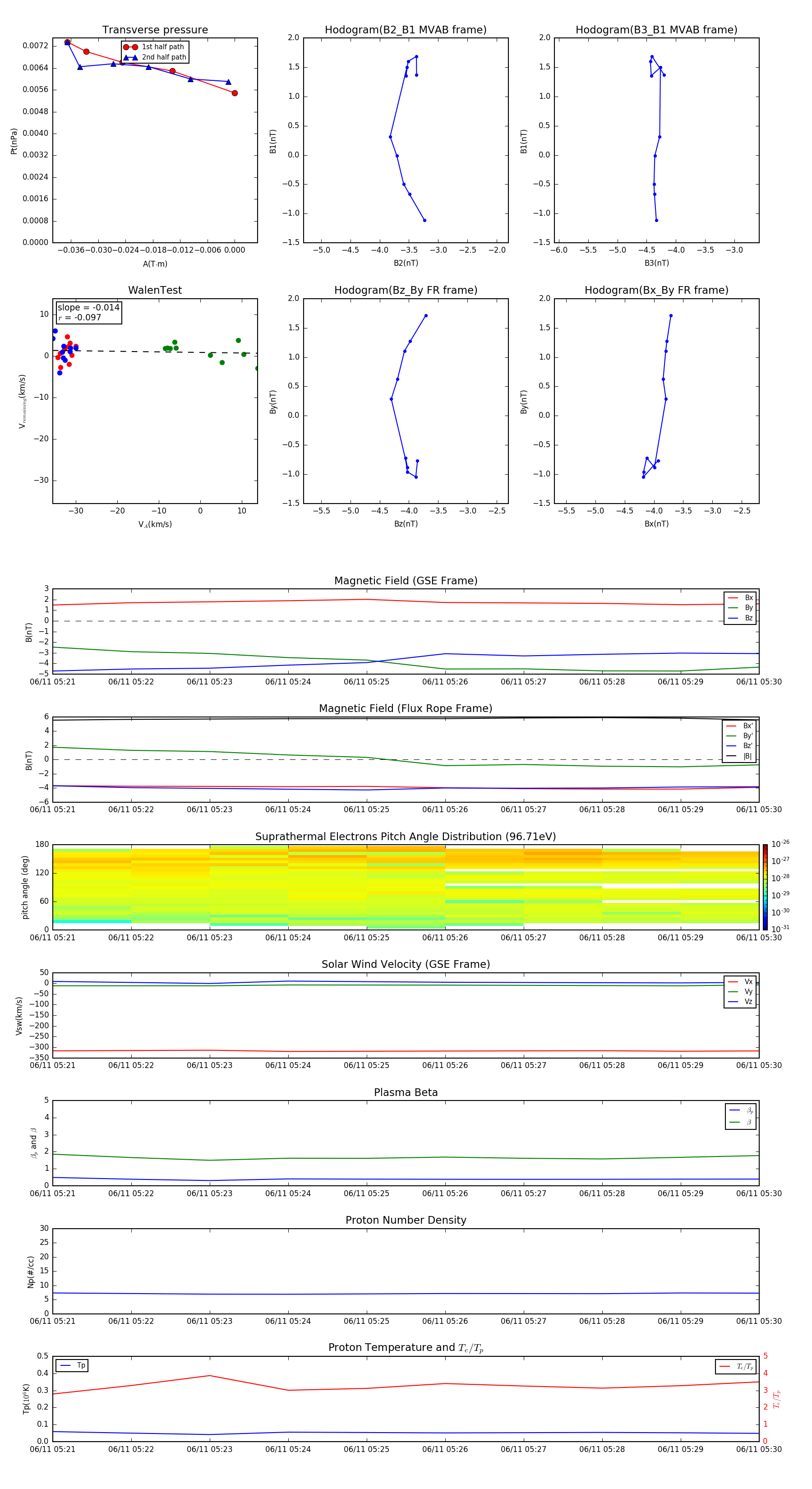Screen dimensions: 812x1489
Task: Click the Te/Tp legend entry
Action: 736,1366
